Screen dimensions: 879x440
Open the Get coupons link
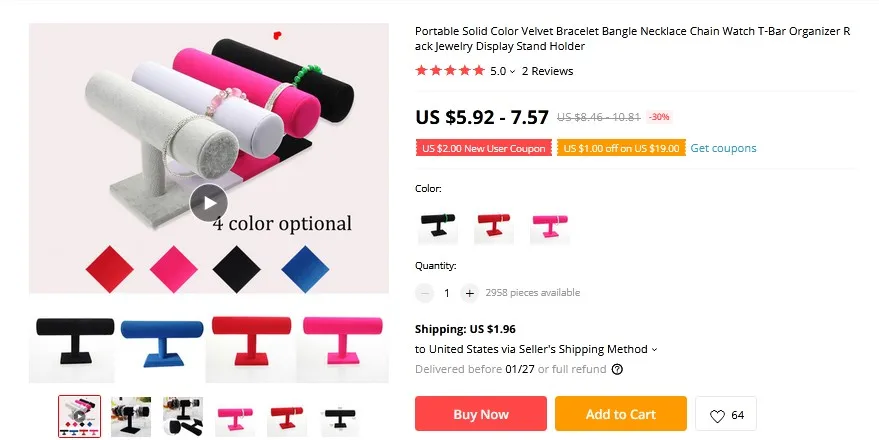(723, 148)
